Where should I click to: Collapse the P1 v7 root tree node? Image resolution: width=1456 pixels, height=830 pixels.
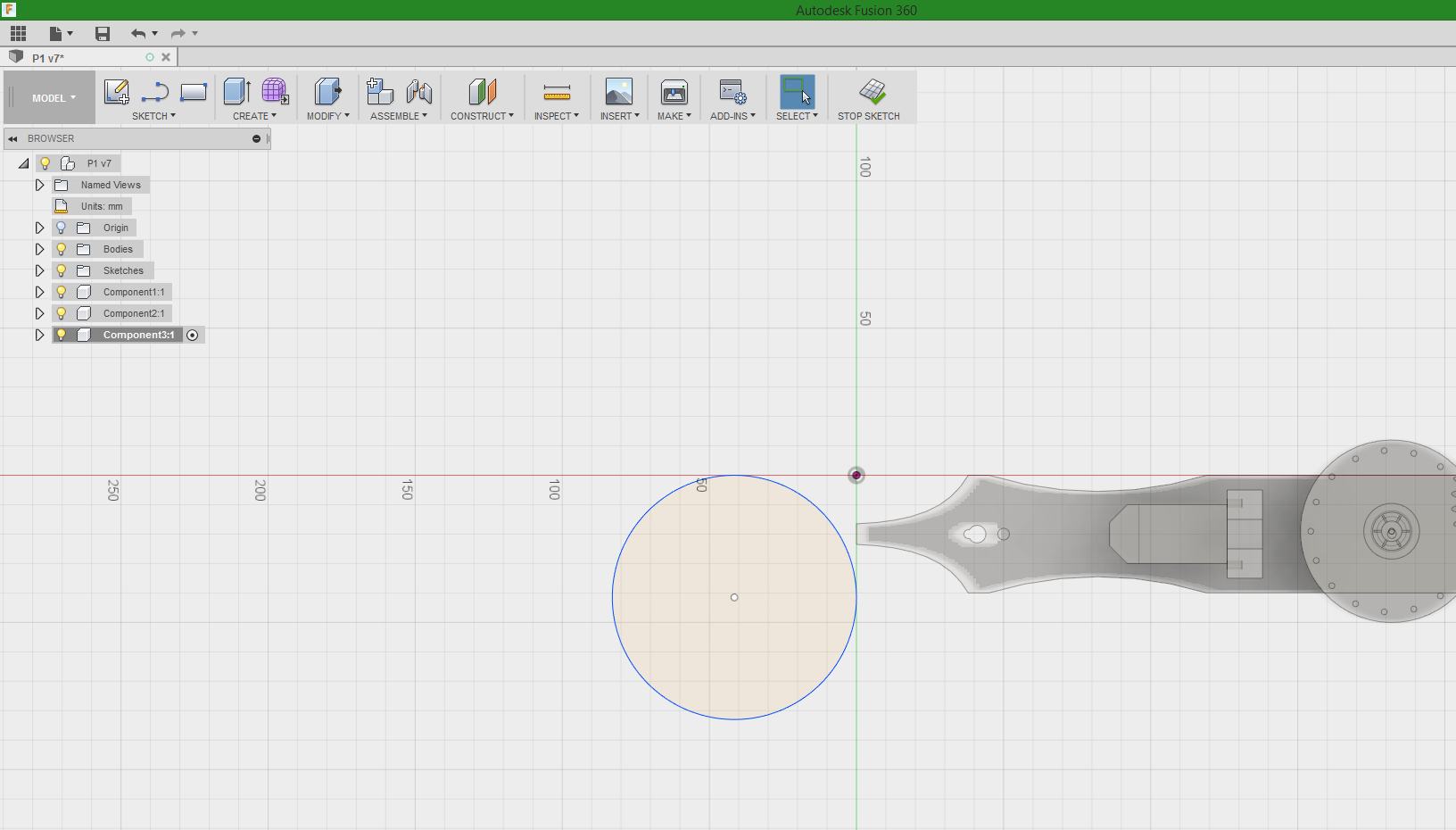(x=23, y=163)
